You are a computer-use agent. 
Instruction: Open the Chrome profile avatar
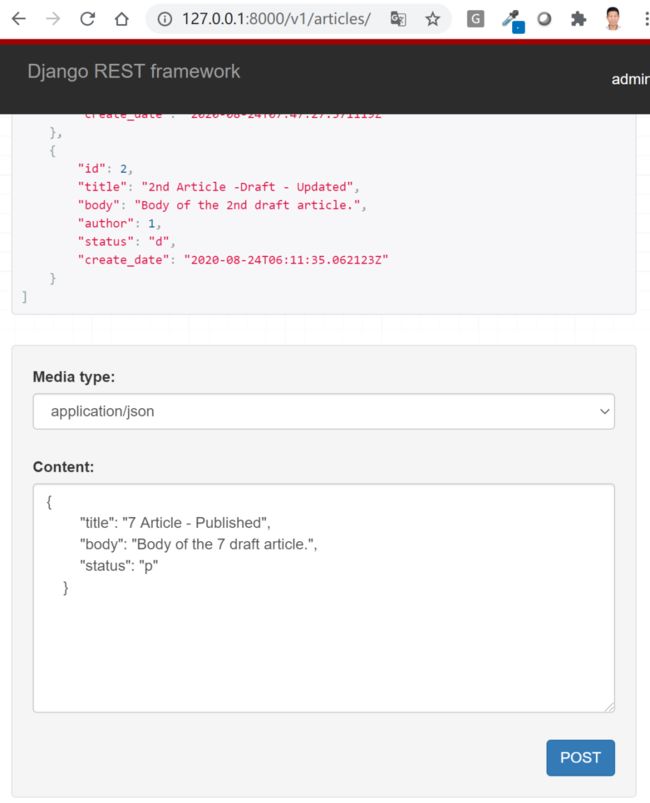pyautogui.click(x=613, y=19)
